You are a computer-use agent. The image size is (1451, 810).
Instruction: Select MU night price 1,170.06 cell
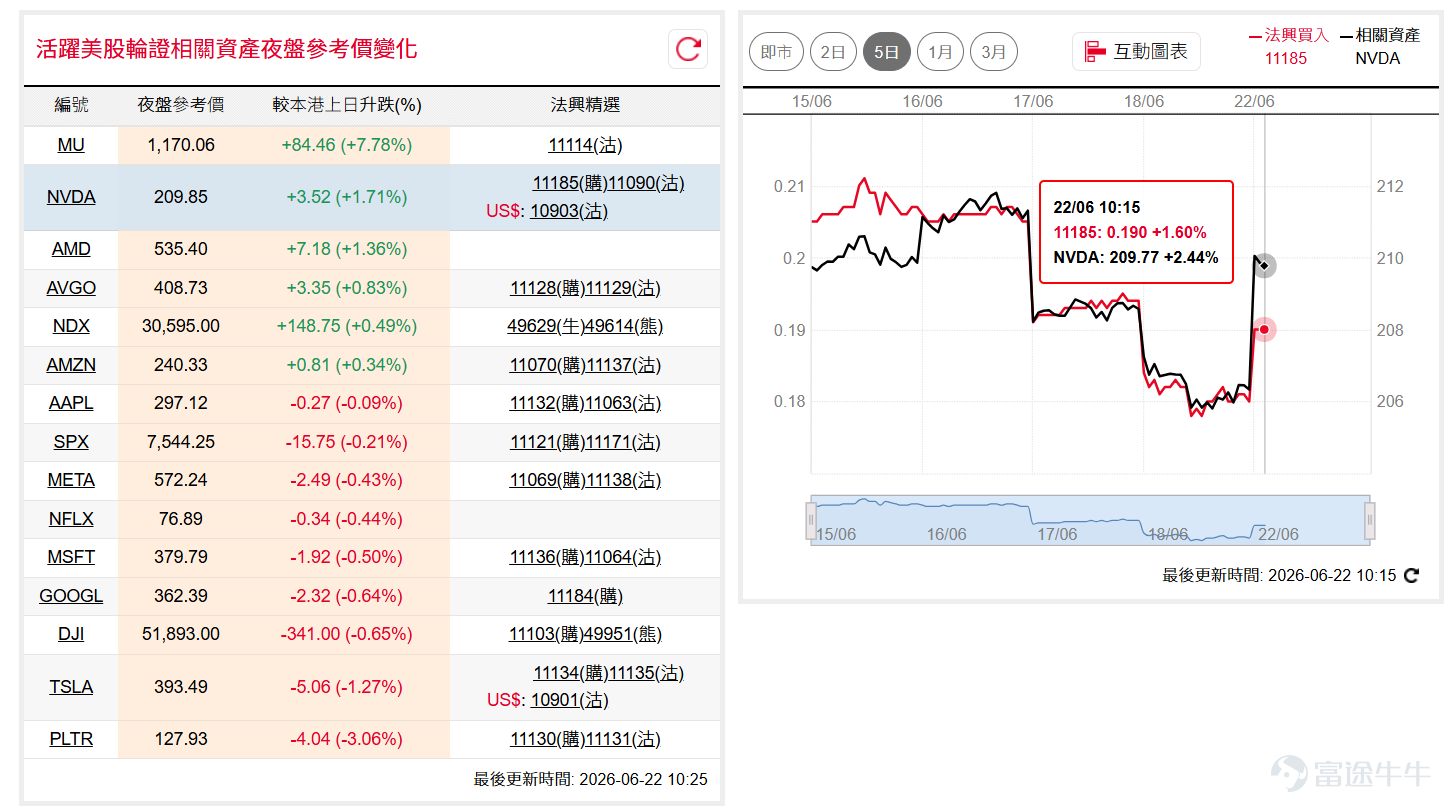coord(181,145)
